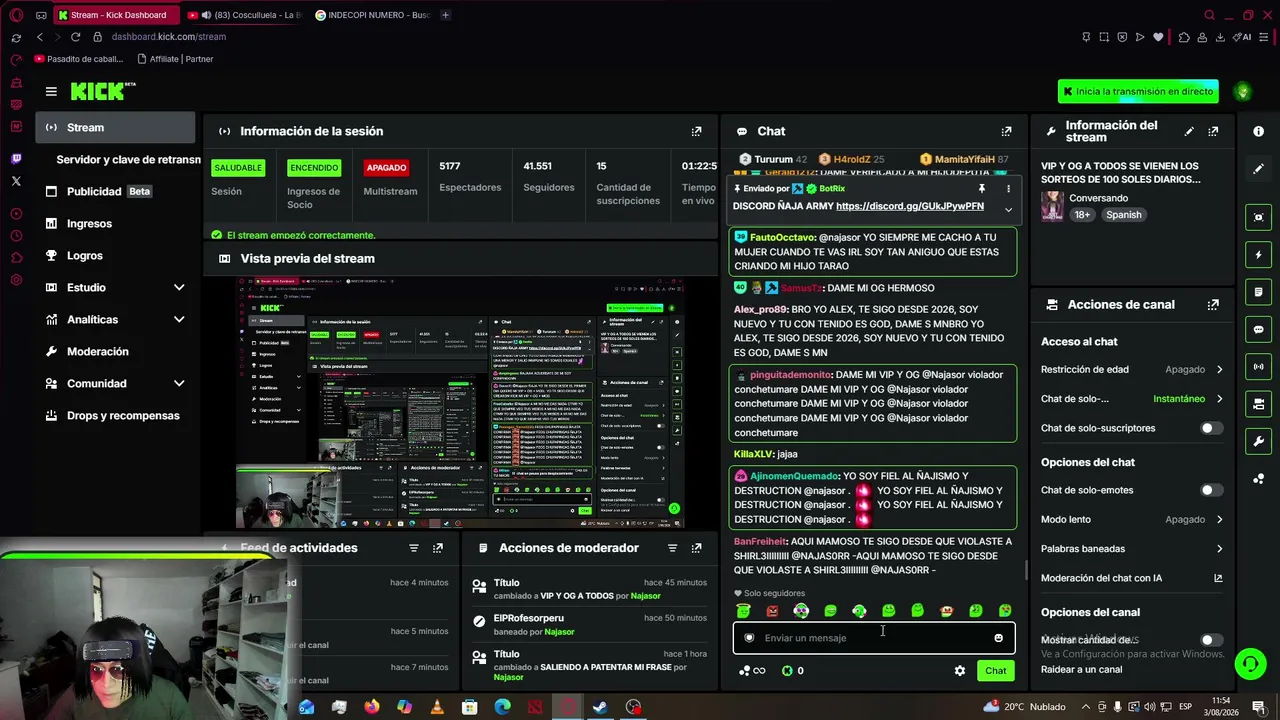This screenshot has height=720, width=1280.
Task: Click the stream preview thumbnail
Action: coord(461,402)
